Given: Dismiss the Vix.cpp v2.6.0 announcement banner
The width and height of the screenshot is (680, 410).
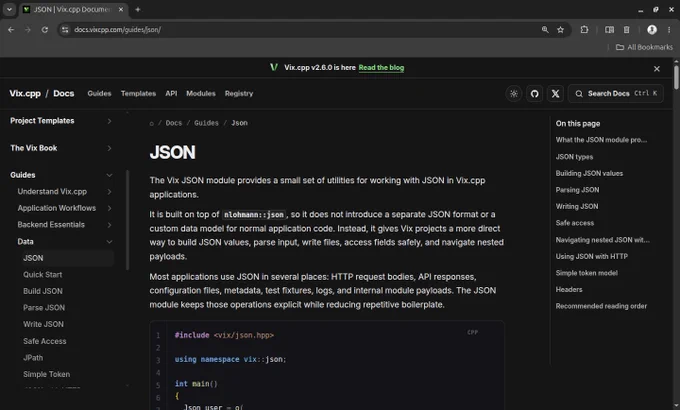Looking at the screenshot, I should coord(657,69).
